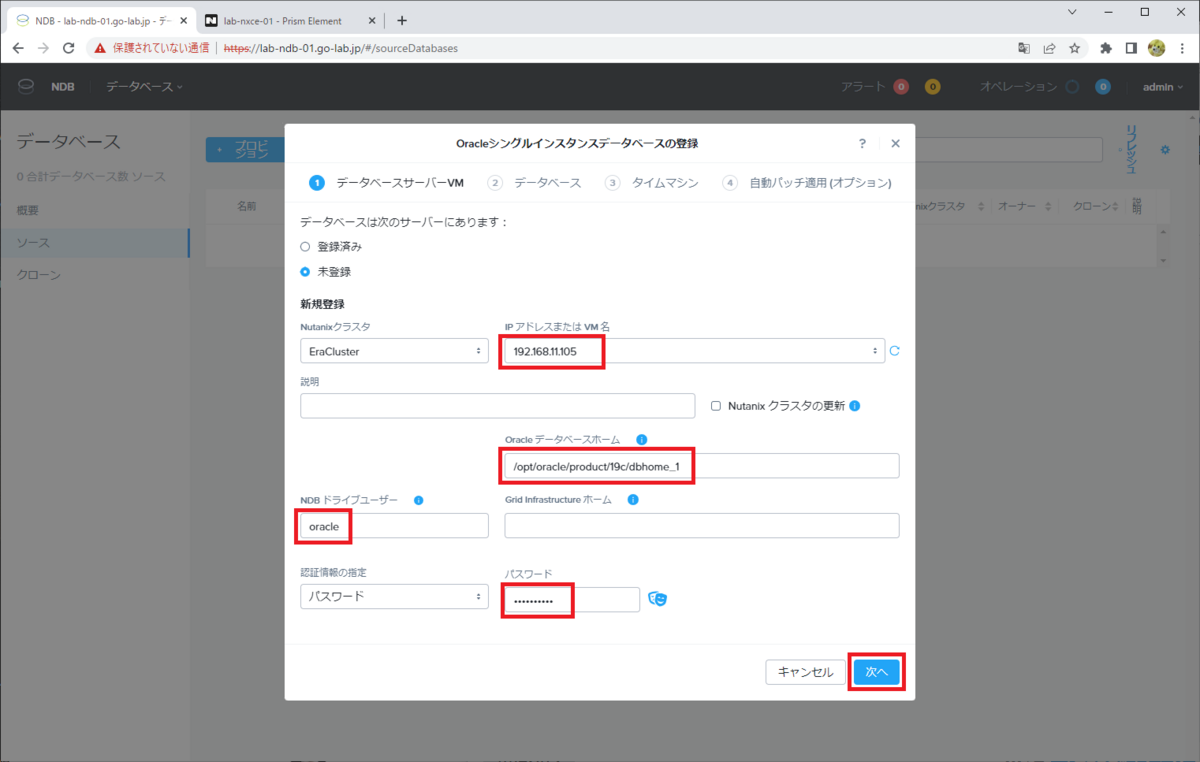This screenshot has height=762, width=1200.
Task: Open settings gear icon in databases page
Action: (1165, 150)
